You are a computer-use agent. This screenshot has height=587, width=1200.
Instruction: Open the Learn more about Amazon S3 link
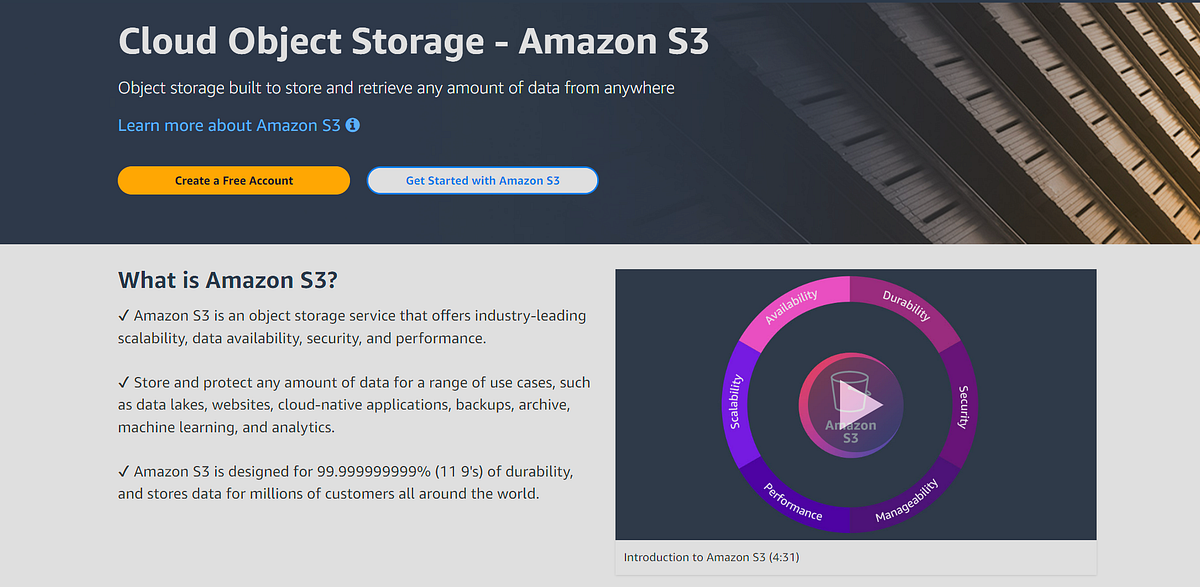coord(228,125)
